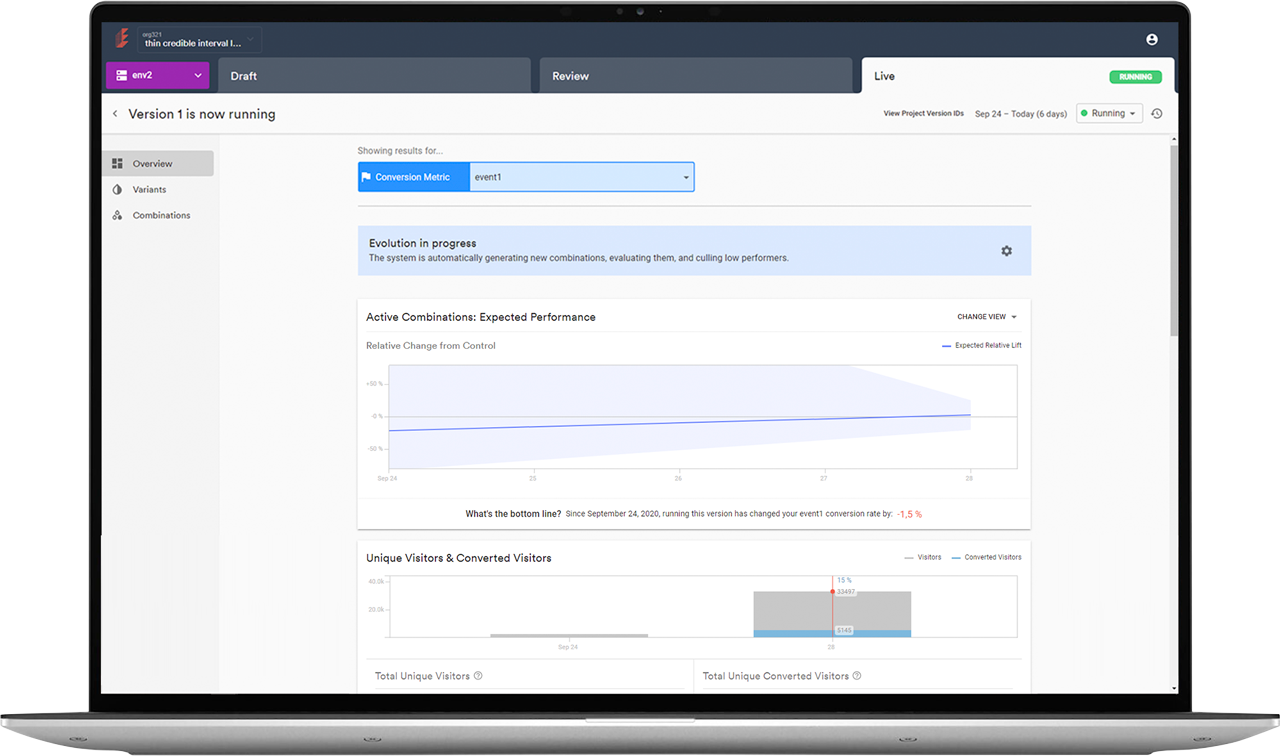Click View Project Version IDs link
This screenshot has height=756, width=1280.
pyautogui.click(x=924, y=114)
